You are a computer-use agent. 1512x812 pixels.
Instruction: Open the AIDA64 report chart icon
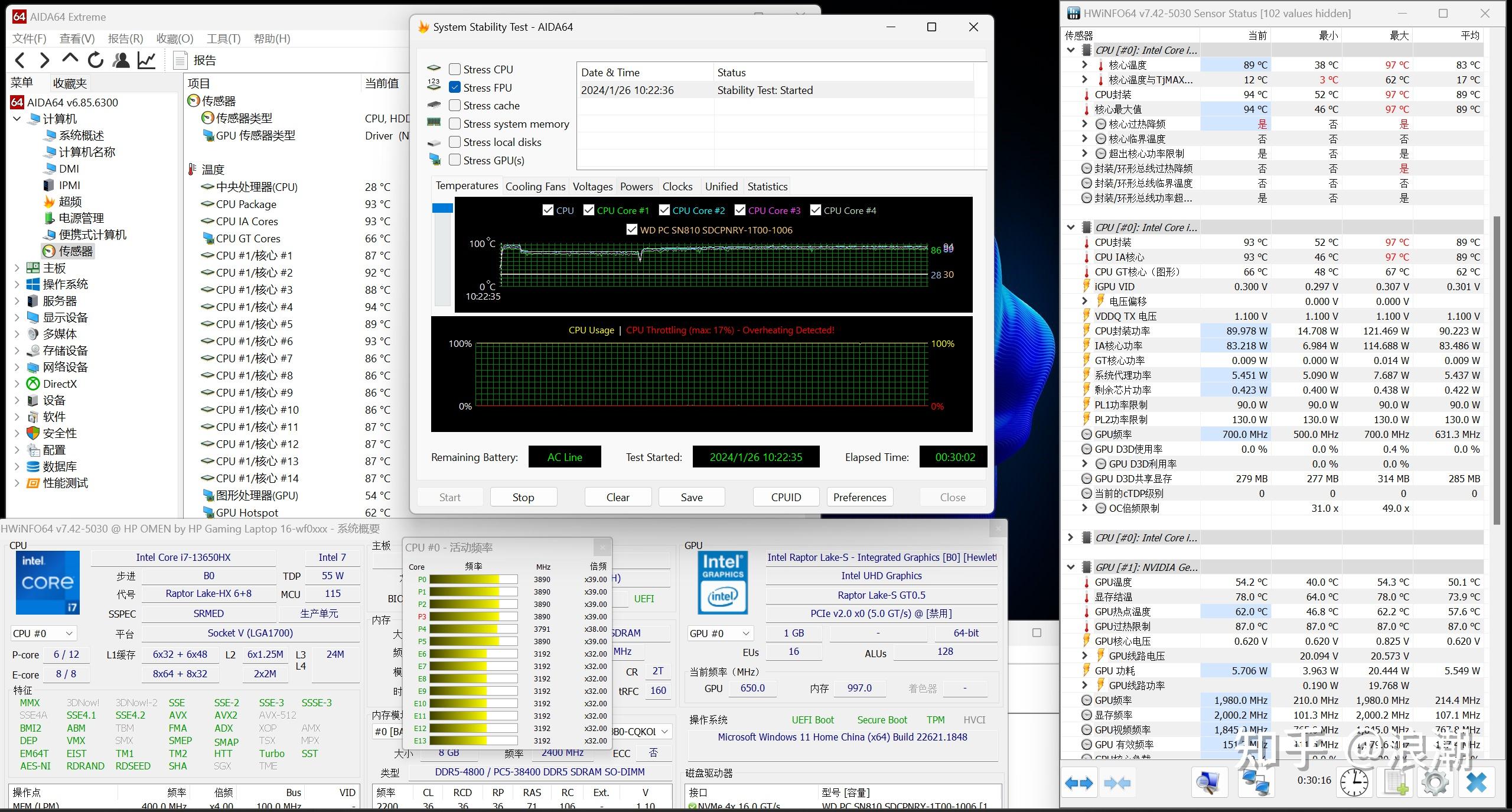tap(146, 60)
